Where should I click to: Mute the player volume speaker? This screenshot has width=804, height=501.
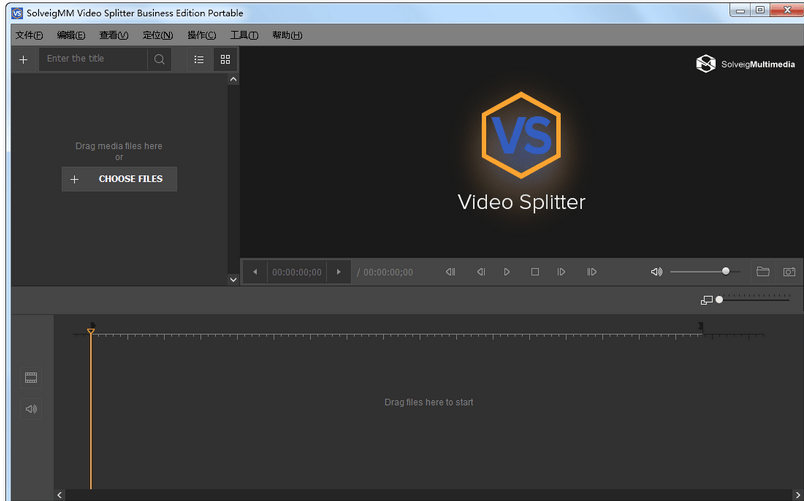(x=656, y=272)
